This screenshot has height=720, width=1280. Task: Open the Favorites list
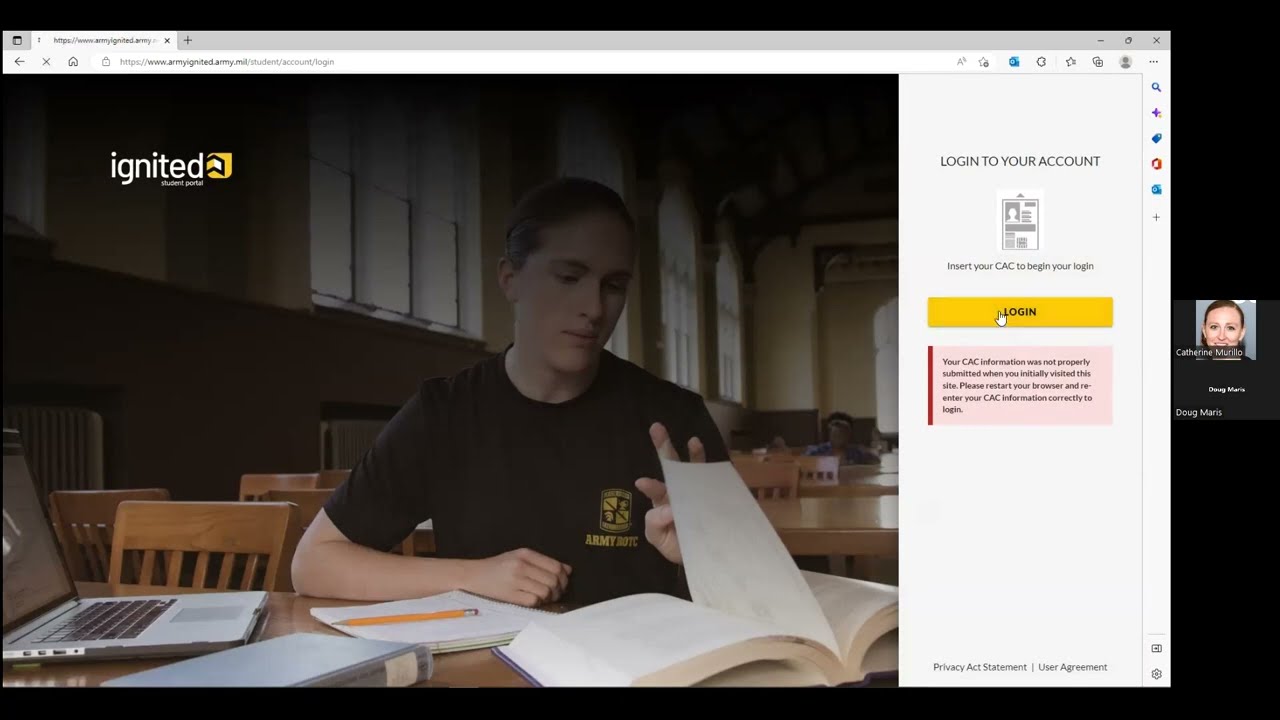pos(1070,62)
